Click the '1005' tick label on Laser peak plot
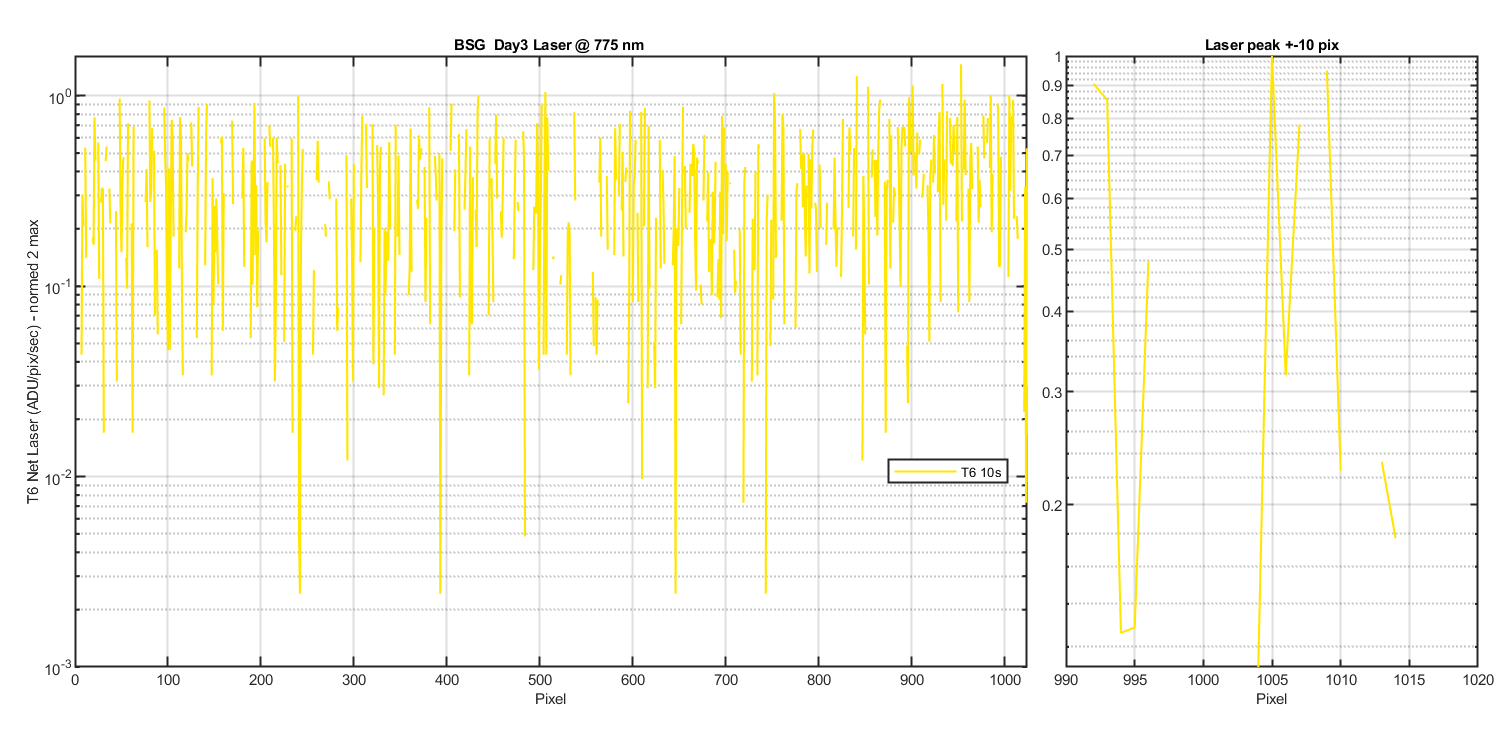The height and width of the screenshot is (750, 1500). (1272, 681)
